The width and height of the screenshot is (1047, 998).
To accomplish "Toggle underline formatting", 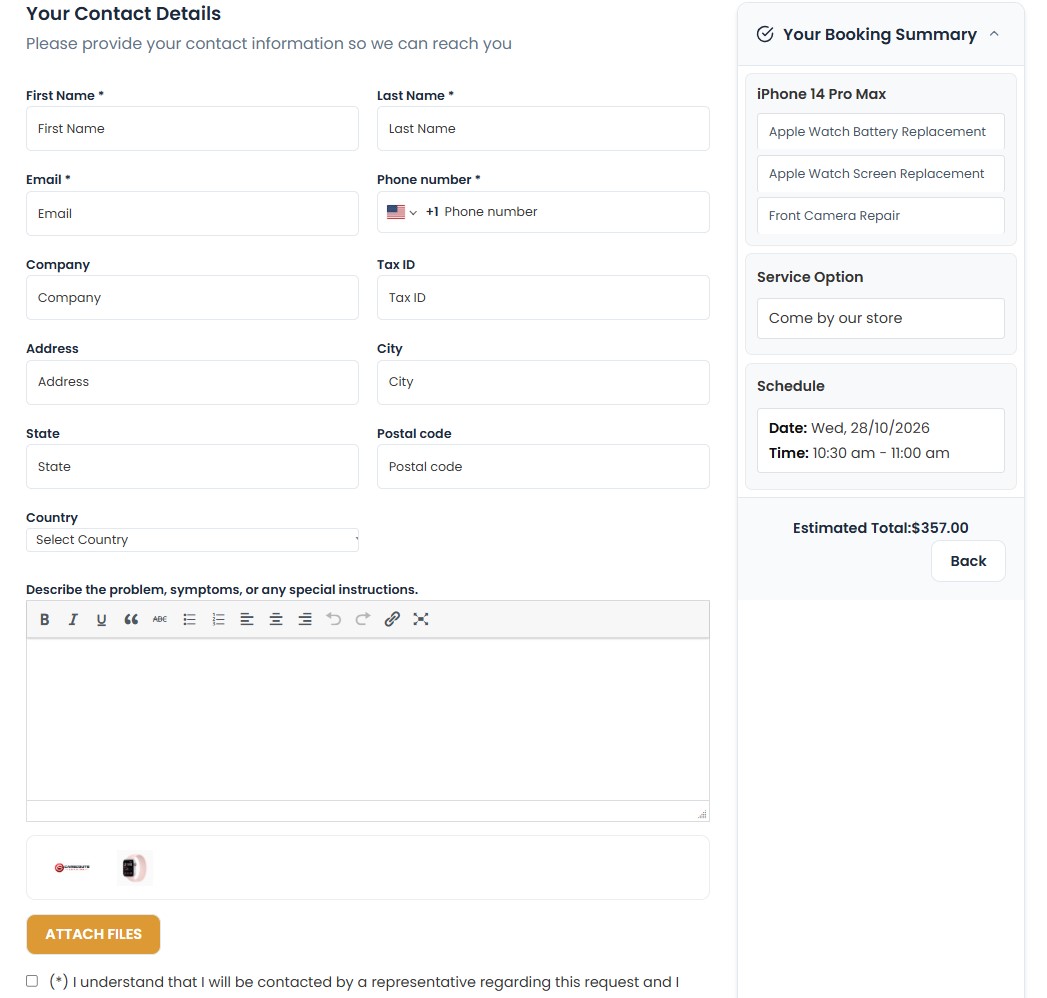I will 101,619.
